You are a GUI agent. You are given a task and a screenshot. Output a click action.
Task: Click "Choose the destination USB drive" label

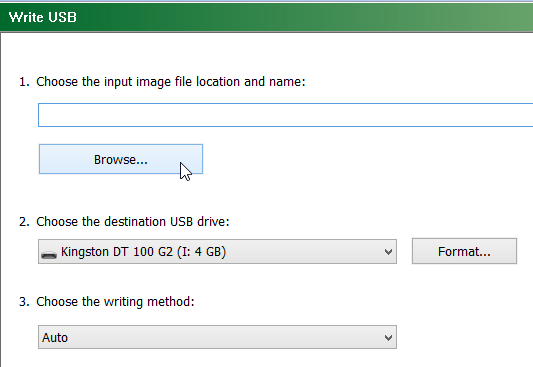point(133,222)
